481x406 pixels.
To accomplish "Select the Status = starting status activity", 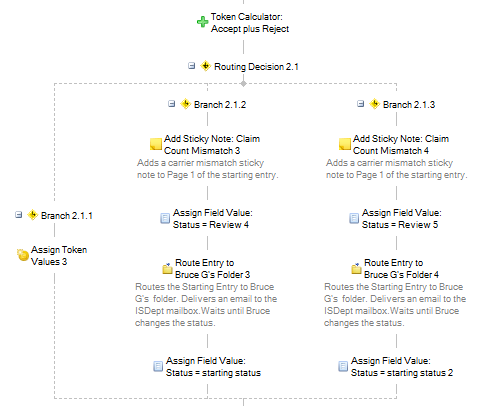I will coord(213,367).
